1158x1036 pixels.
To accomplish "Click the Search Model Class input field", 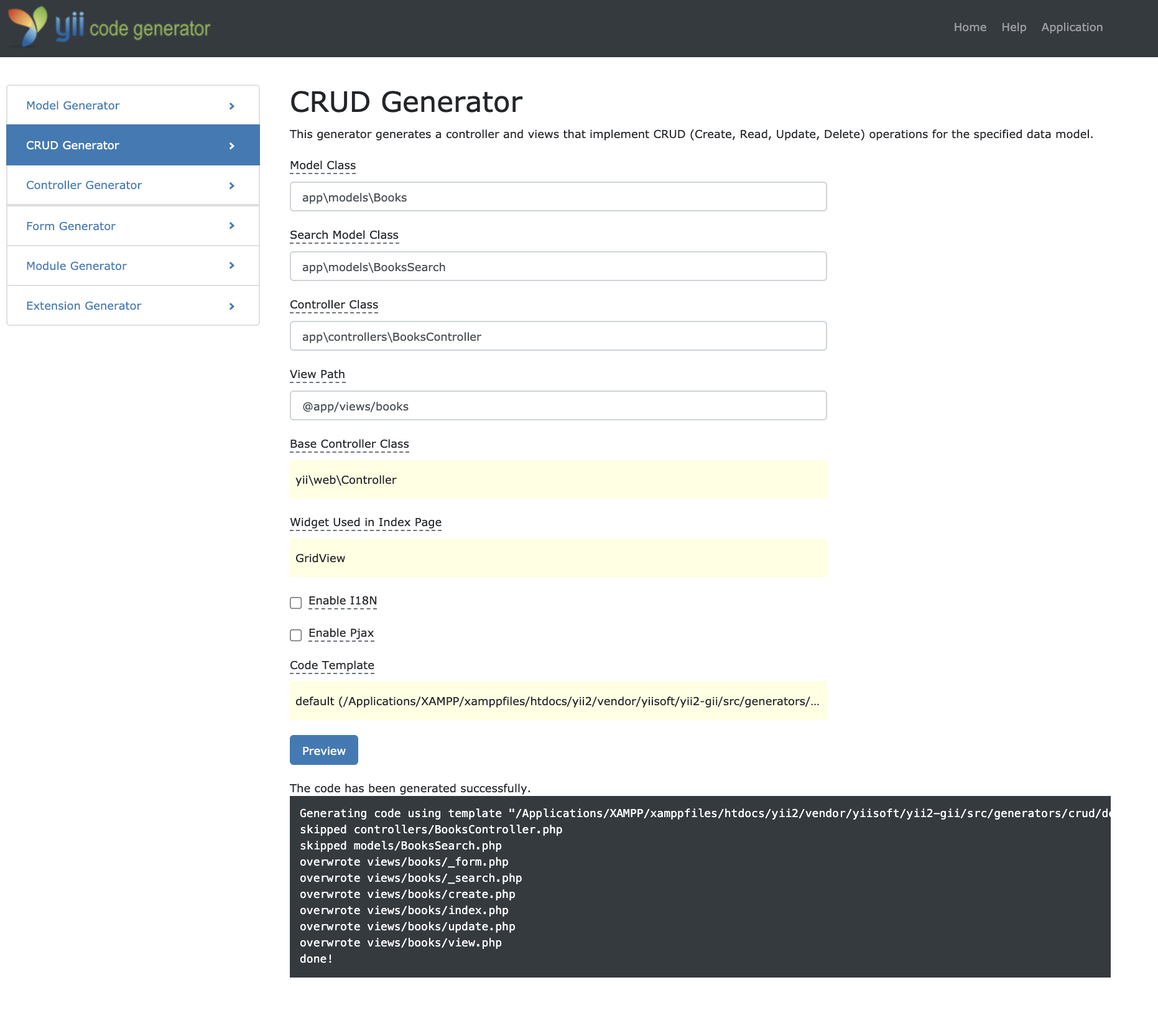I will (558, 266).
